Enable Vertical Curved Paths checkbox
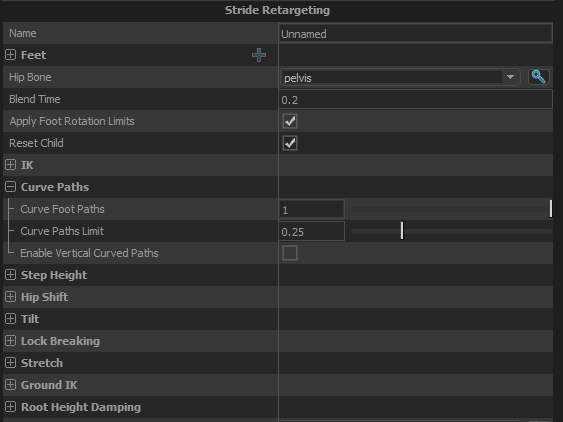The image size is (563, 422). pyautogui.click(x=290, y=253)
